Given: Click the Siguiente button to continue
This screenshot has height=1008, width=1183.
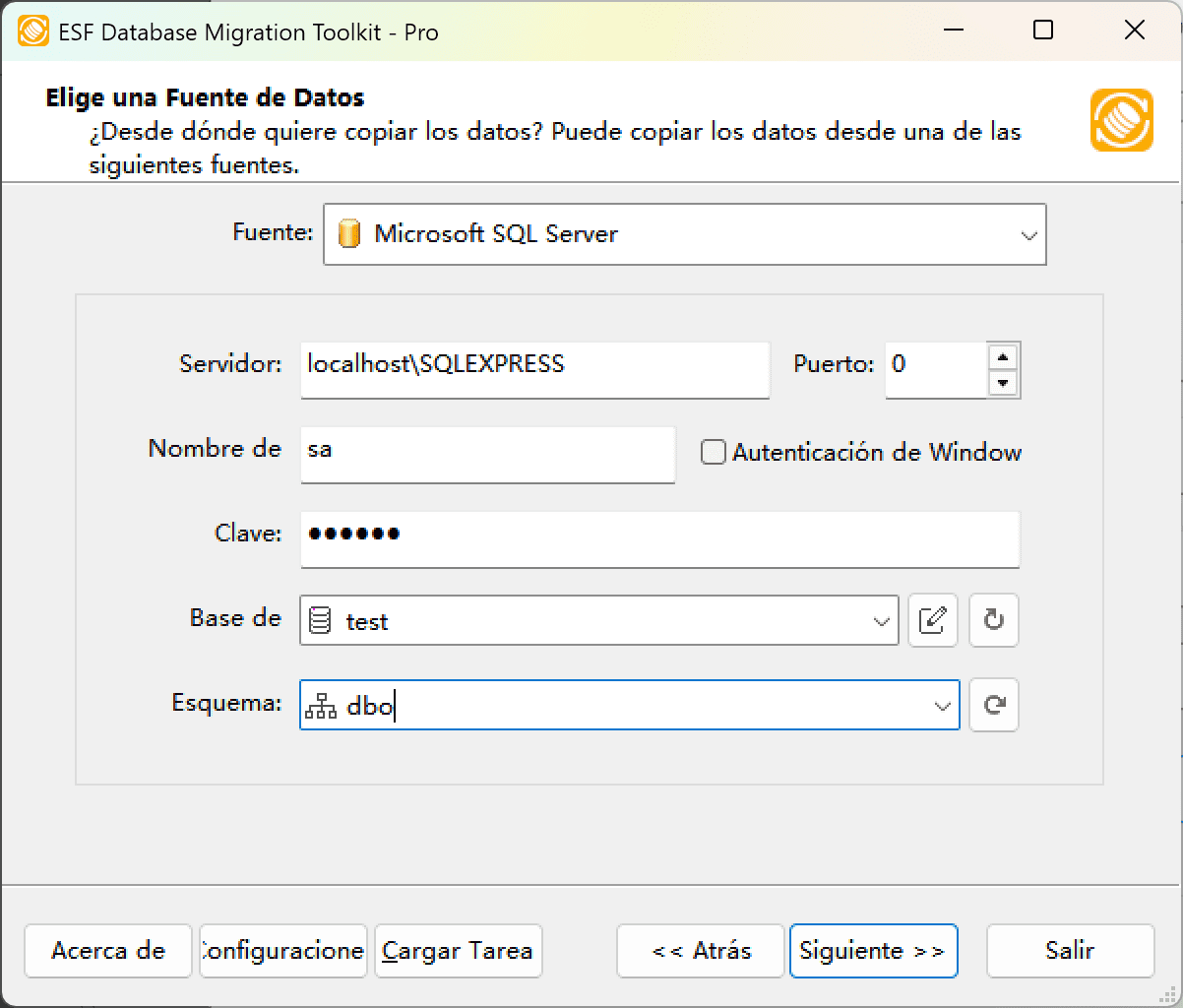Looking at the screenshot, I should click(873, 951).
